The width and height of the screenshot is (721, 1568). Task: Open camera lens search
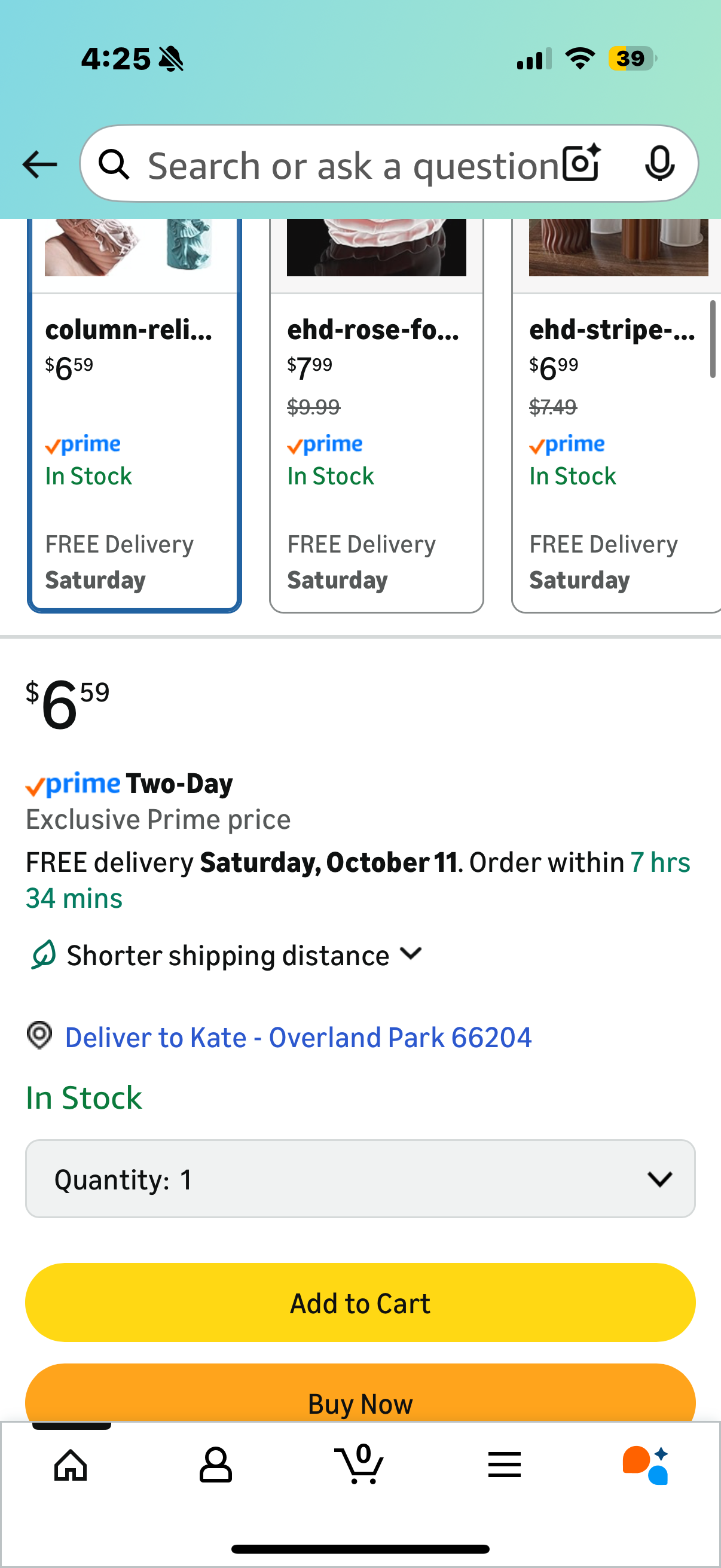pyautogui.click(x=581, y=163)
